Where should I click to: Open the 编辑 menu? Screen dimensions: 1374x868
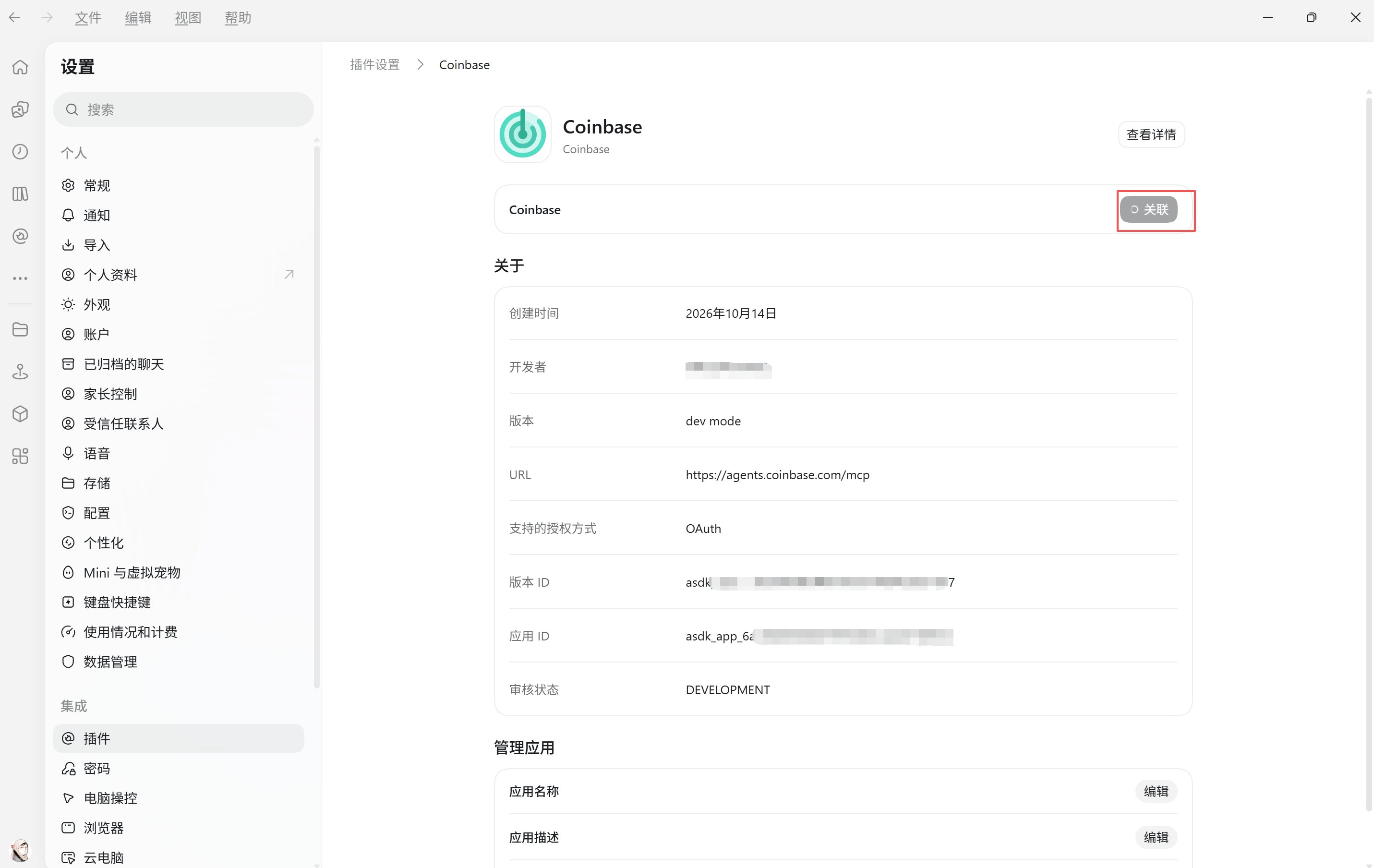(x=138, y=18)
